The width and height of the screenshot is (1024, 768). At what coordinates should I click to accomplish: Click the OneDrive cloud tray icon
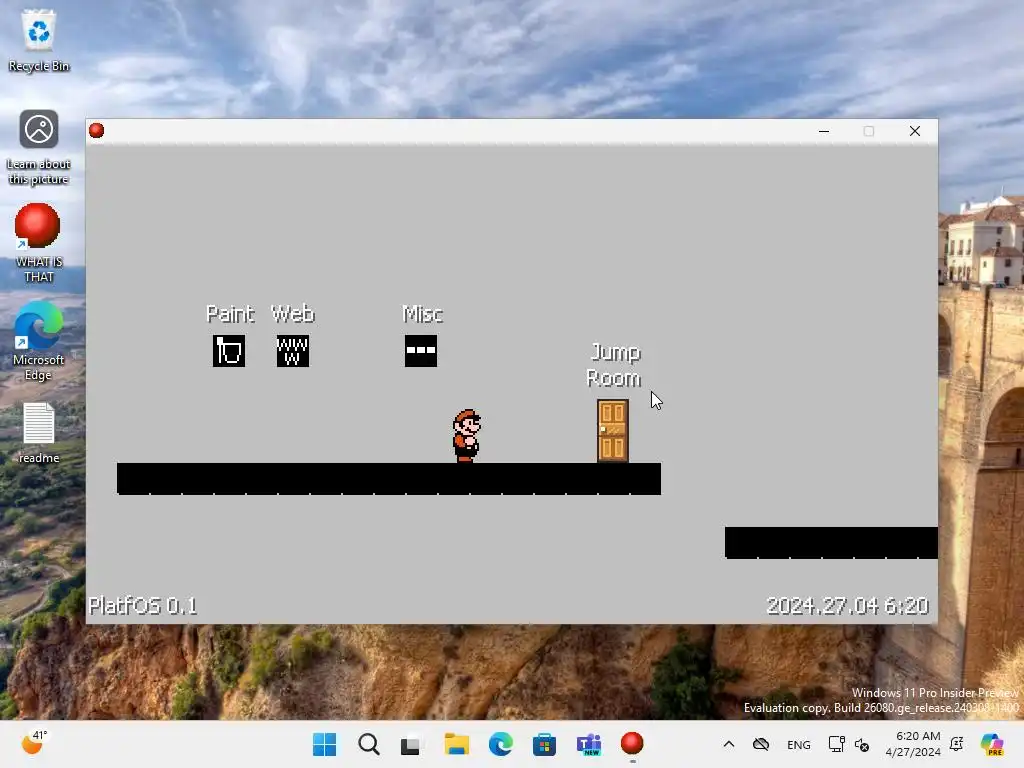click(761, 744)
